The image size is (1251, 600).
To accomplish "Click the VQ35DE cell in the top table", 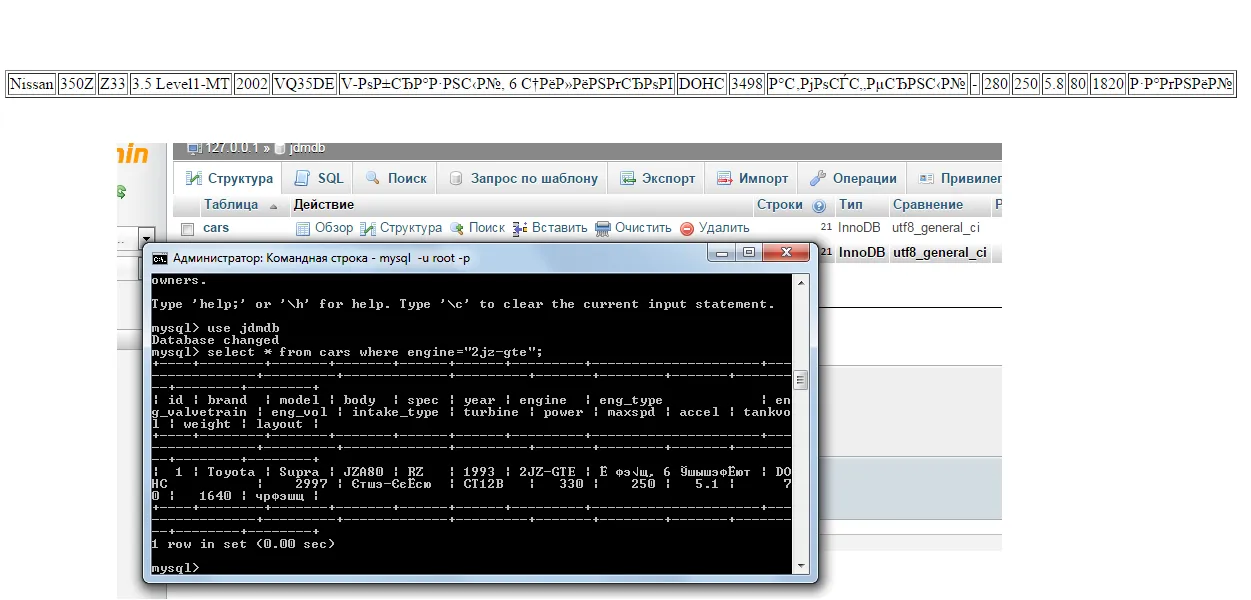I will pos(304,84).
